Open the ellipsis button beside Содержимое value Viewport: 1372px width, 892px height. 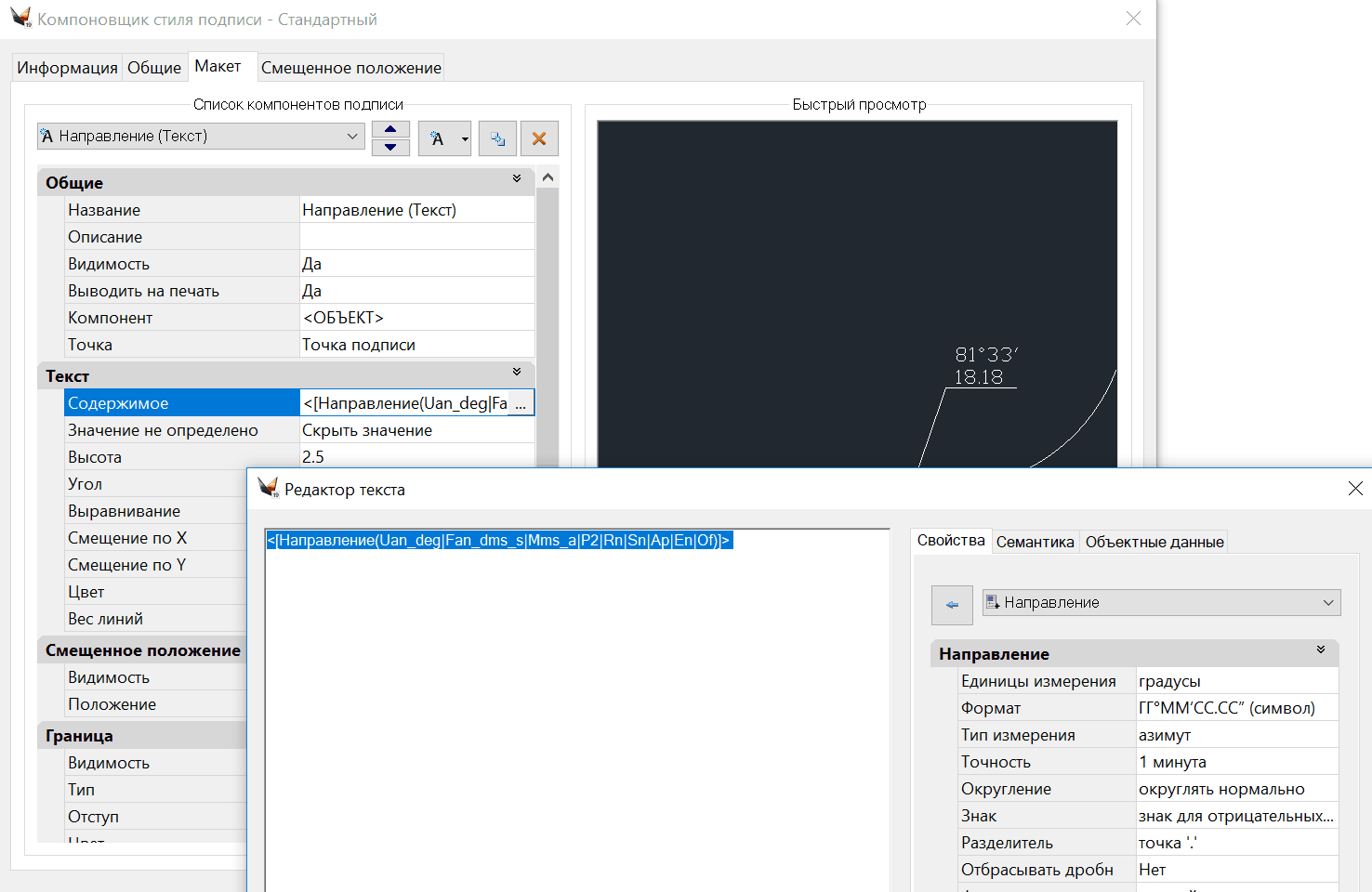(x=521, y=403)
